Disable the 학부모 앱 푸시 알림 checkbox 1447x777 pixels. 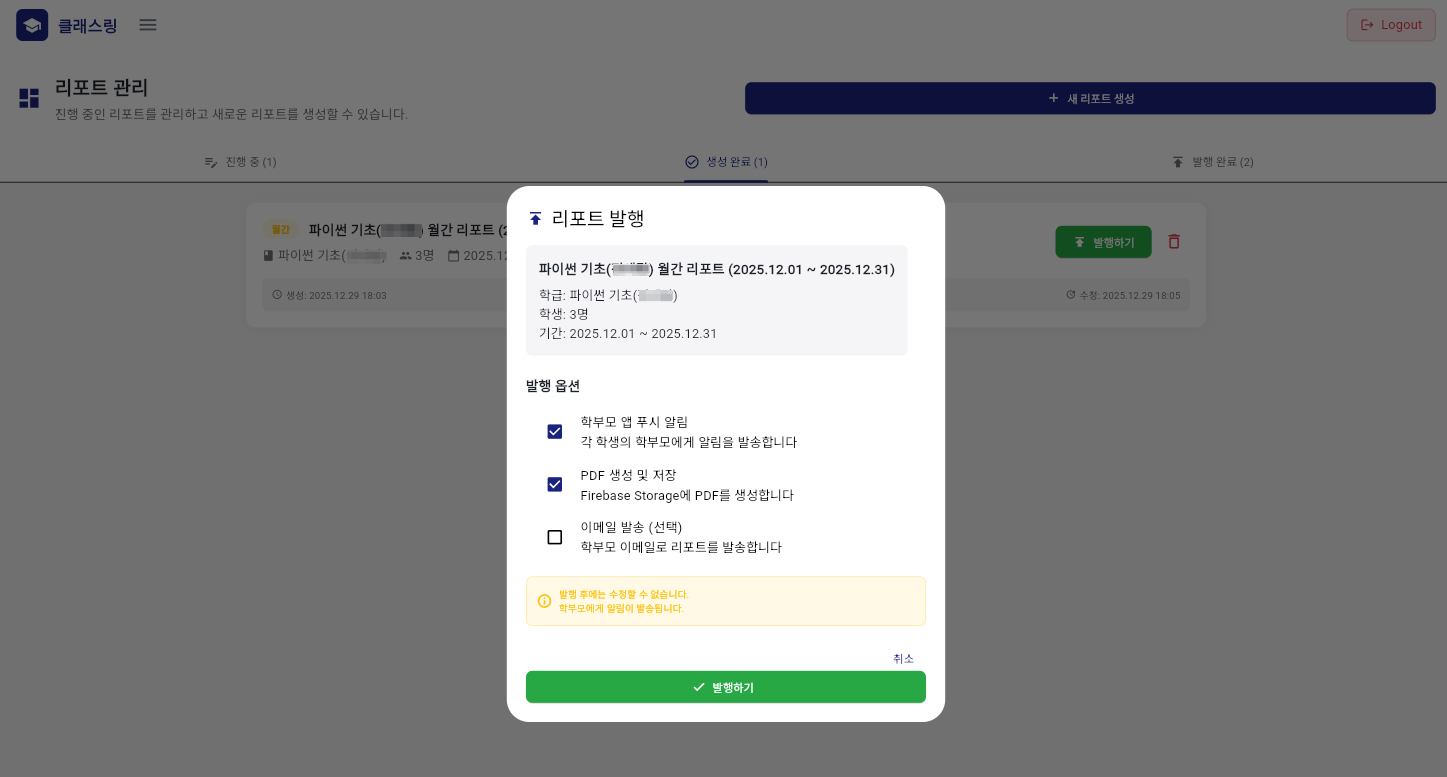pos(555,431)
